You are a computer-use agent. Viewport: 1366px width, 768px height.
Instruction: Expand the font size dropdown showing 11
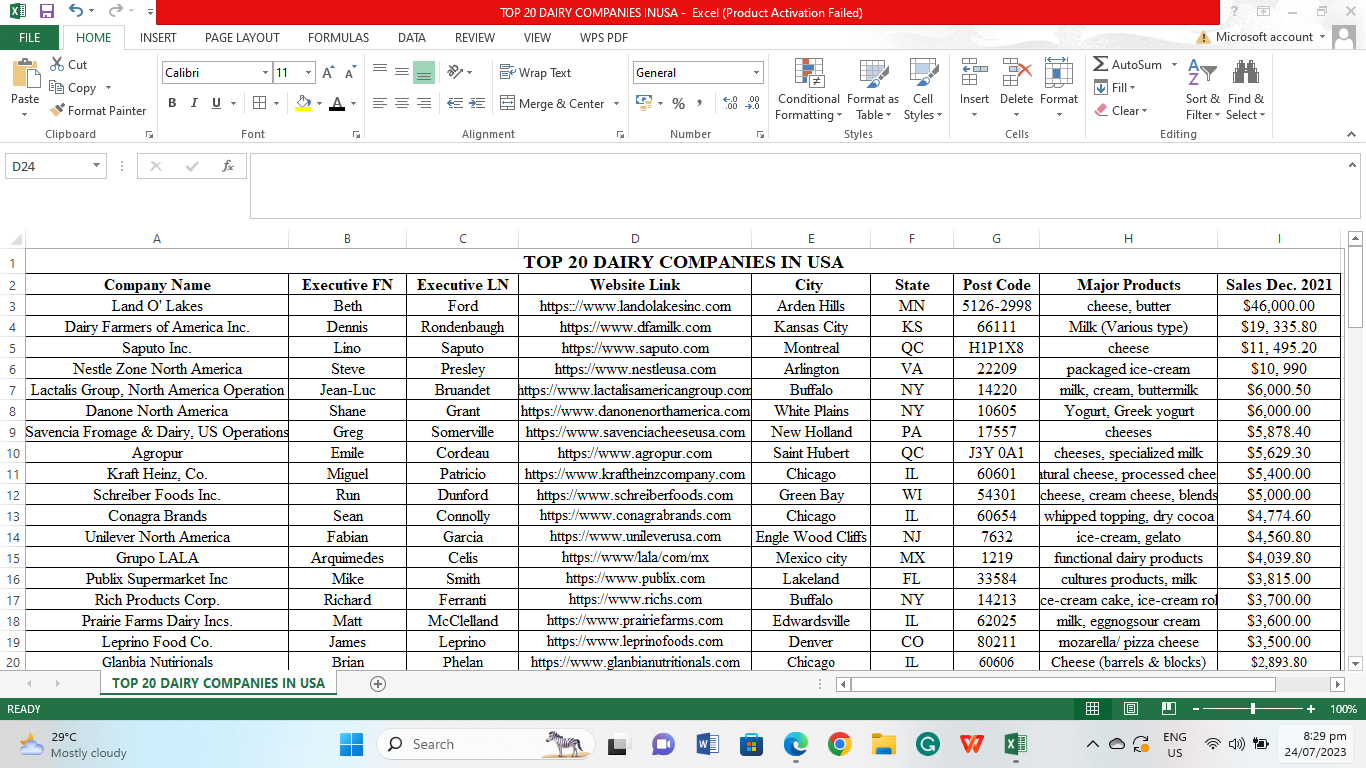(309, 73)
